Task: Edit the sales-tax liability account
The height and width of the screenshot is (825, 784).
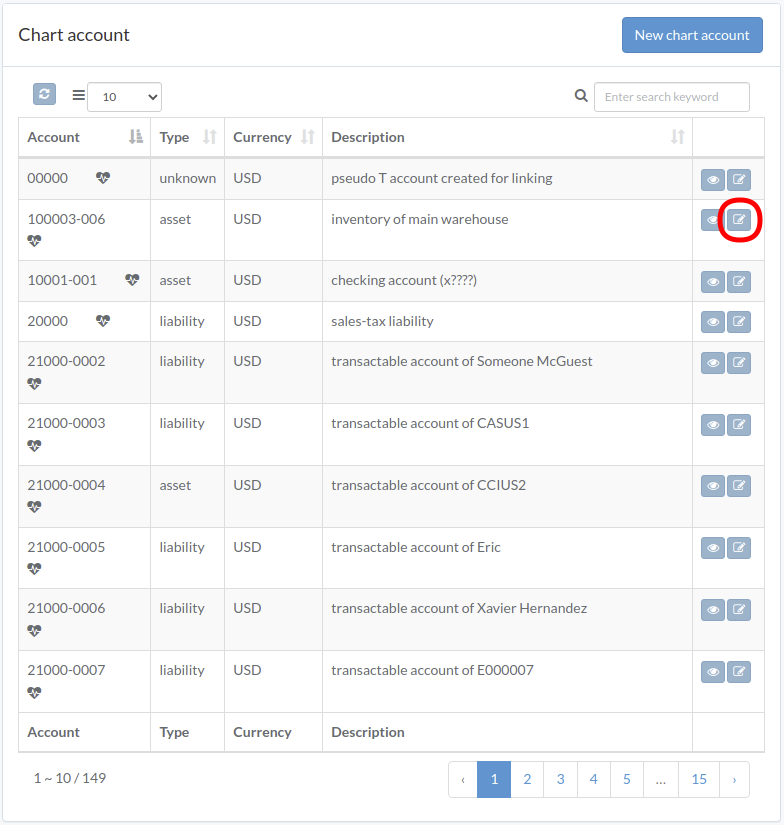Action: tap(739, 321)
